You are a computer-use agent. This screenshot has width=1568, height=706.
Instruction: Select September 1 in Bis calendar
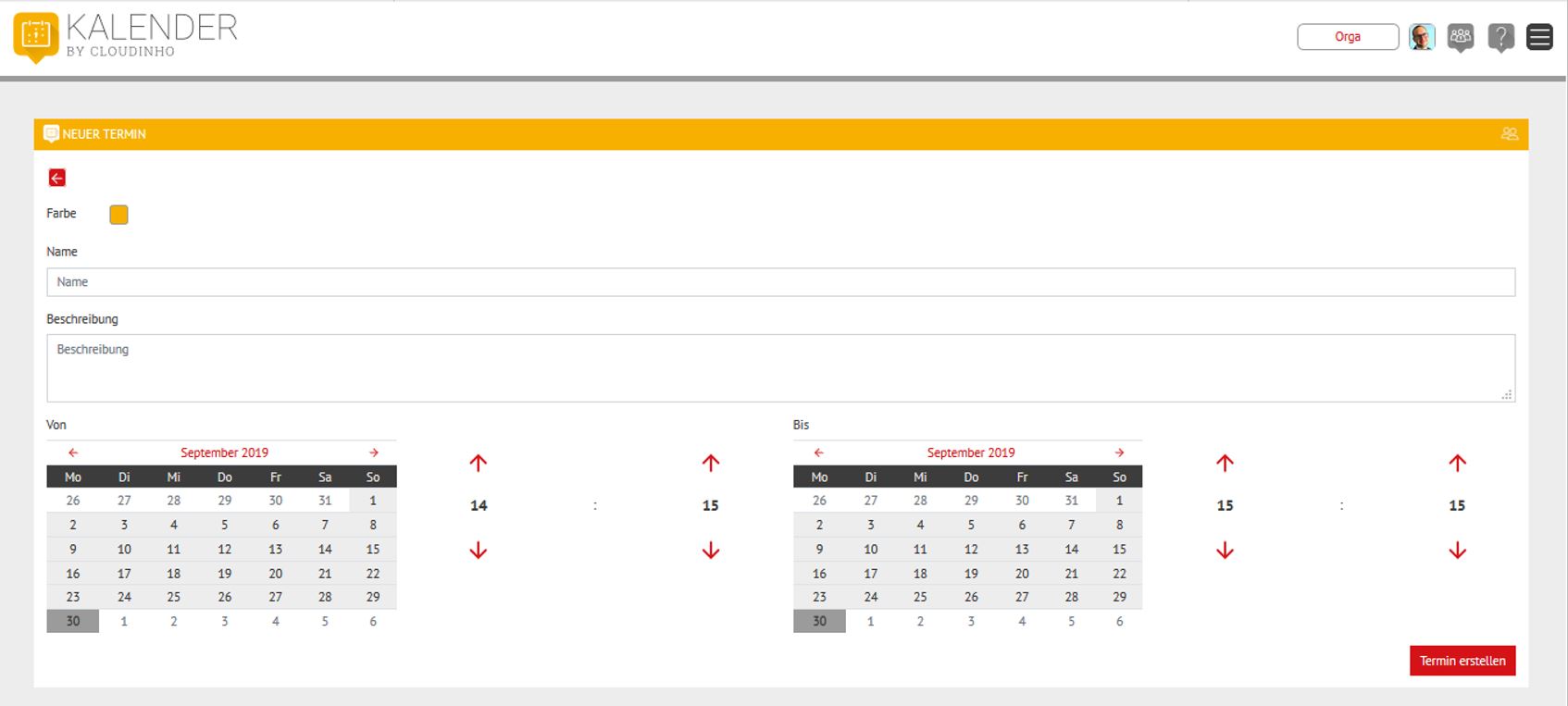tap(1119, 501)
